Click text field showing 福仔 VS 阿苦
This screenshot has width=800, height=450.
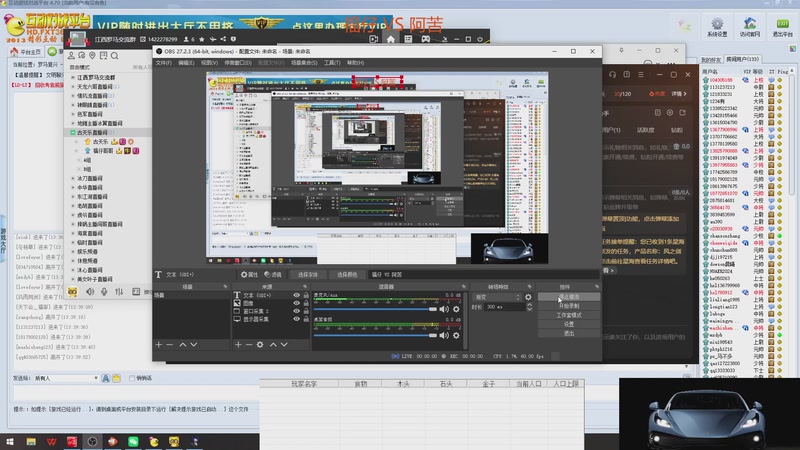[482, 274]
